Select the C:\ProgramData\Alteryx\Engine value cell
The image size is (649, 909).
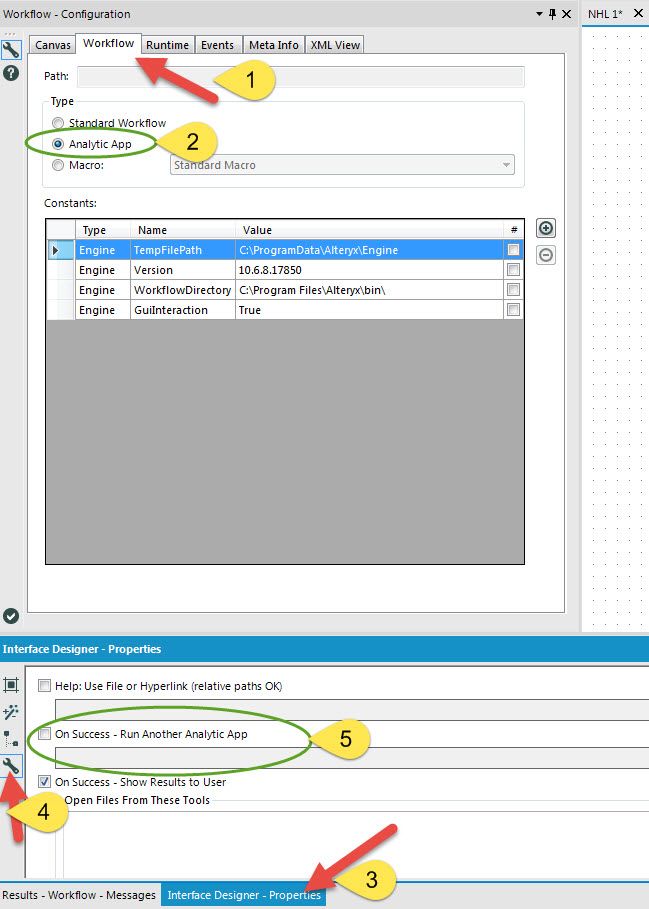coord(369,250)
